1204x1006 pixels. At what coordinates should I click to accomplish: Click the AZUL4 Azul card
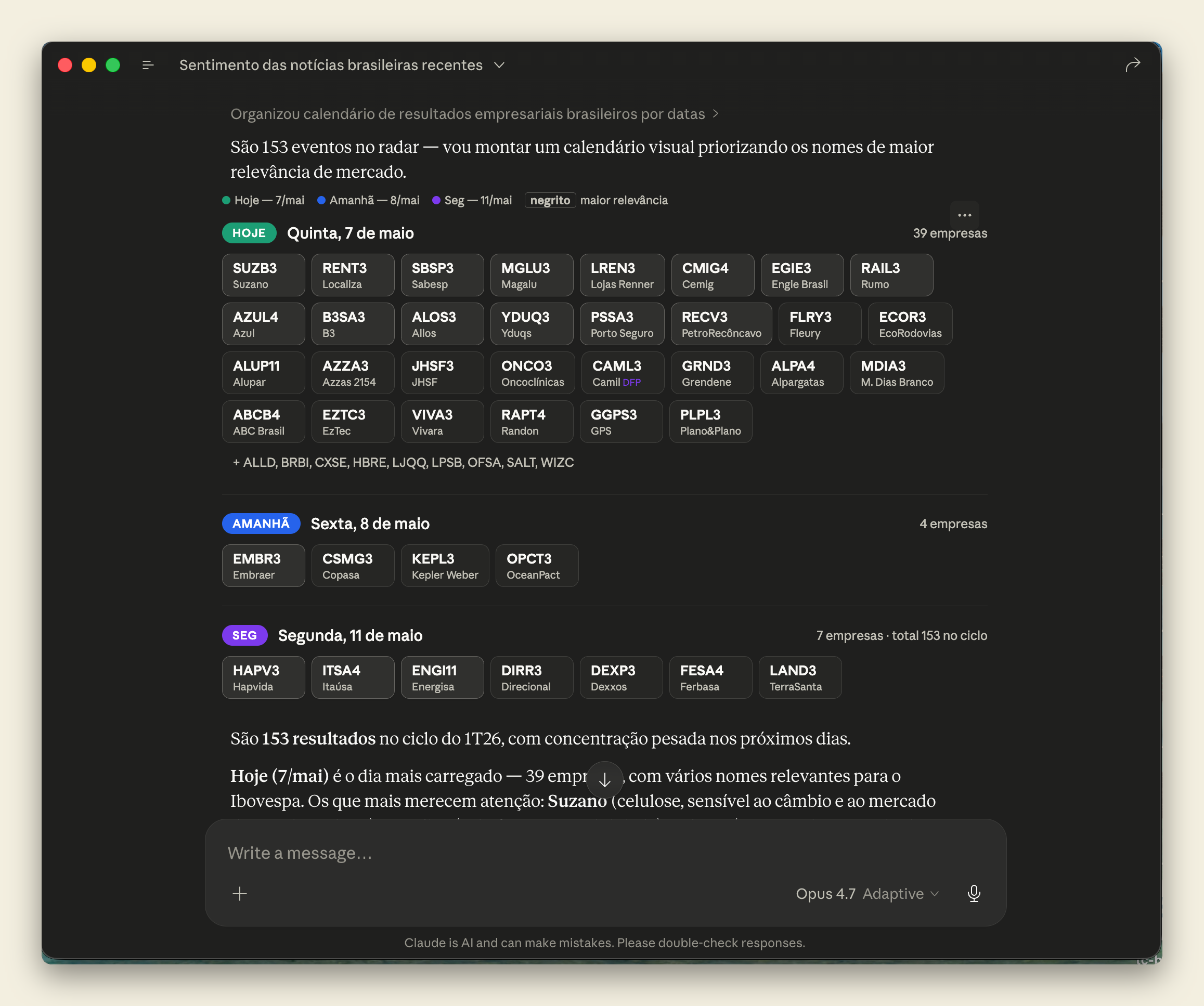click(263, 324)
